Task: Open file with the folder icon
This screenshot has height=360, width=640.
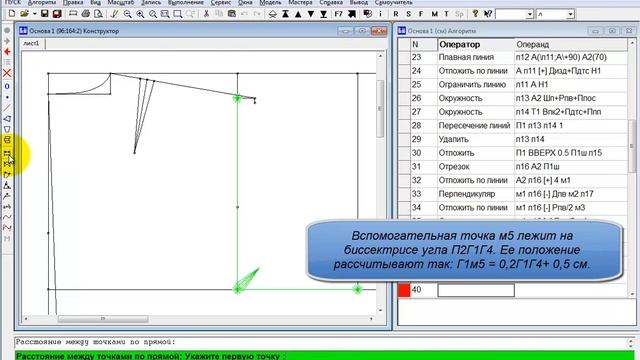Action: [24, 14]
